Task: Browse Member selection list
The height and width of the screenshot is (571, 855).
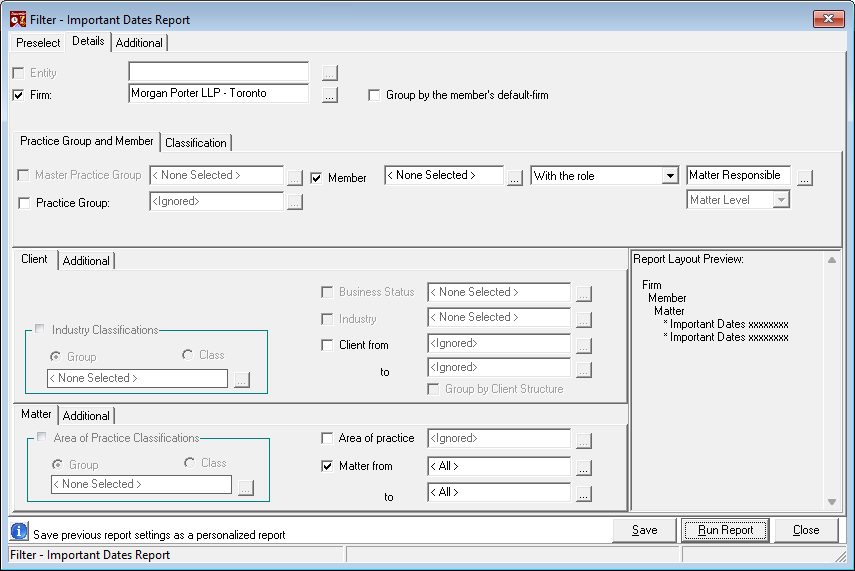Action: 515,177
